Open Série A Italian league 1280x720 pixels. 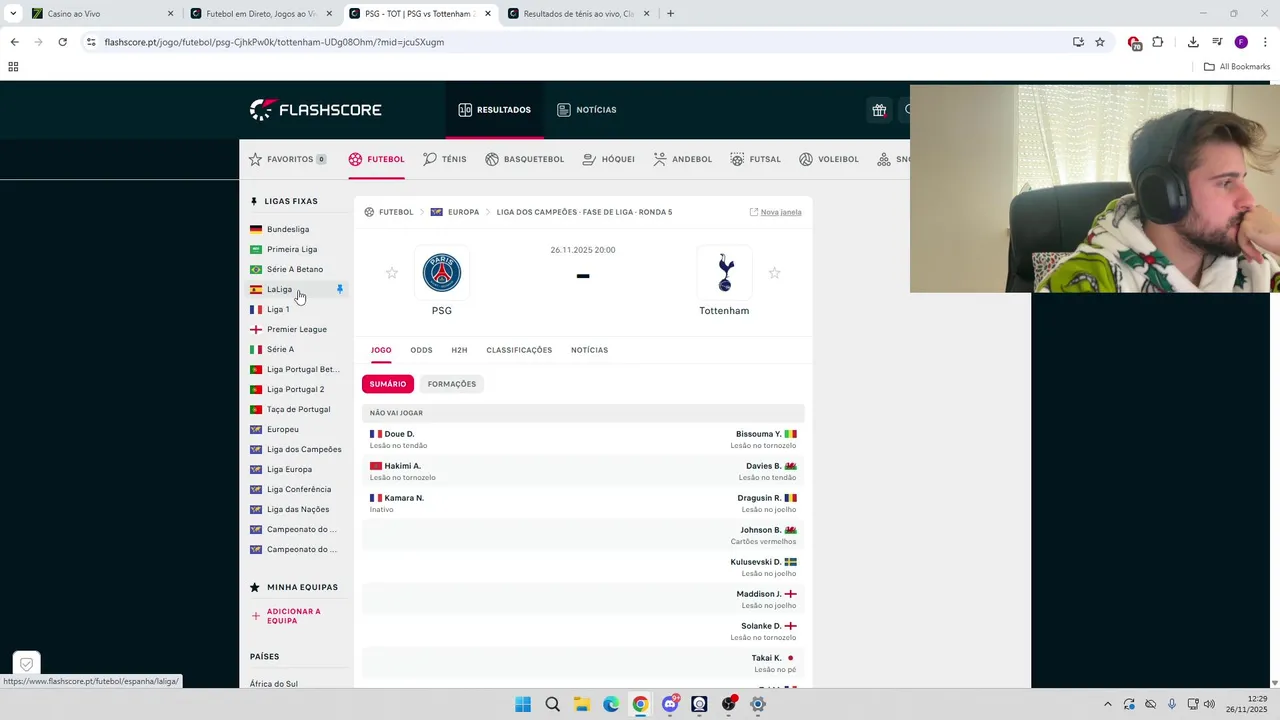coord(280,349)
